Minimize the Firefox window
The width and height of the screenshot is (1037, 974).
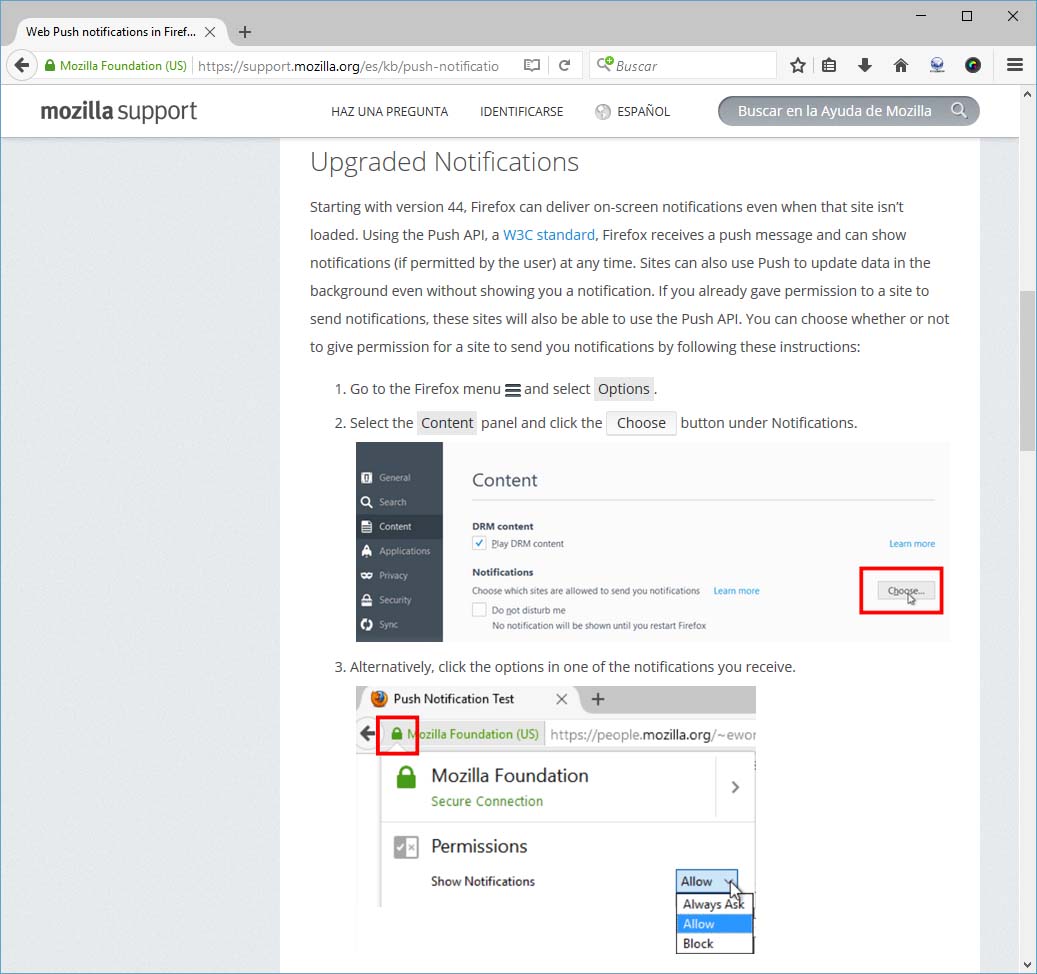tap(921, 16)
